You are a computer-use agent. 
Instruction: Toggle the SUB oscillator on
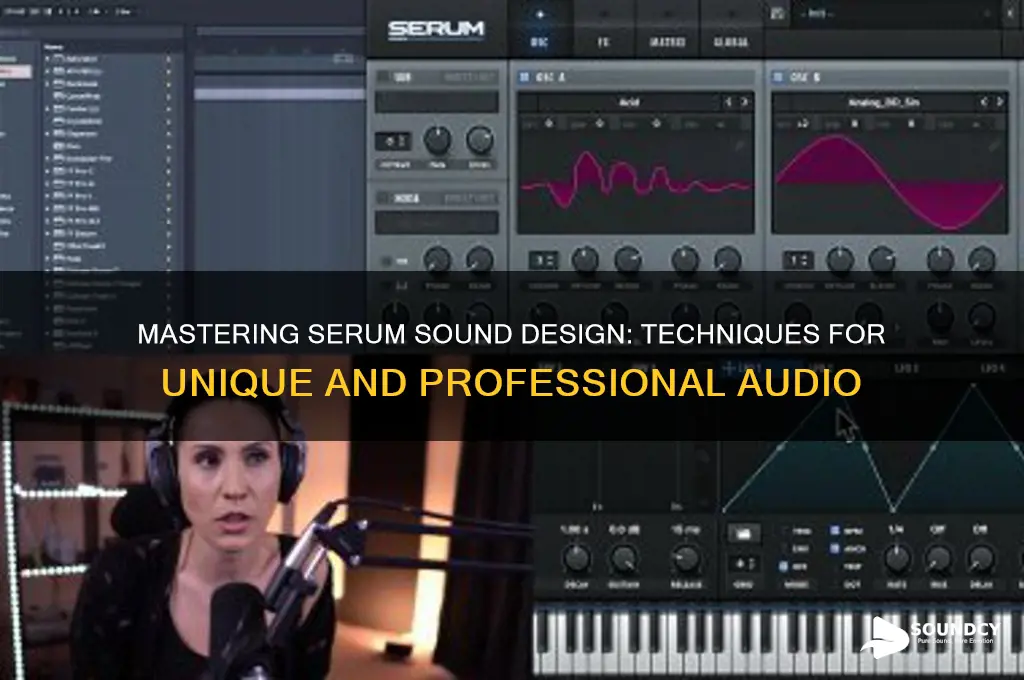click(383, 77)
